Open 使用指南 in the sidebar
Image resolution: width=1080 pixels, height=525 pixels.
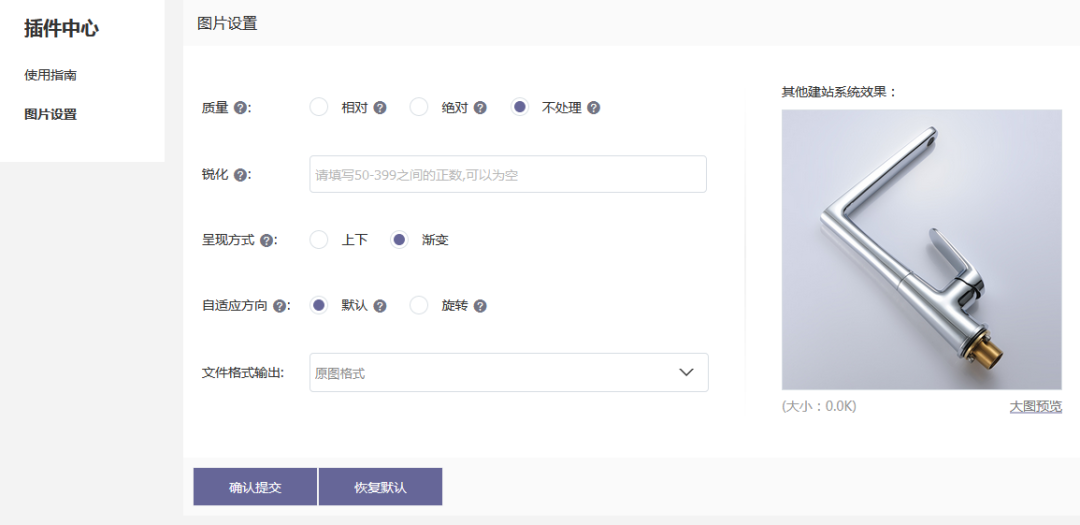click(x=50, y=75)
